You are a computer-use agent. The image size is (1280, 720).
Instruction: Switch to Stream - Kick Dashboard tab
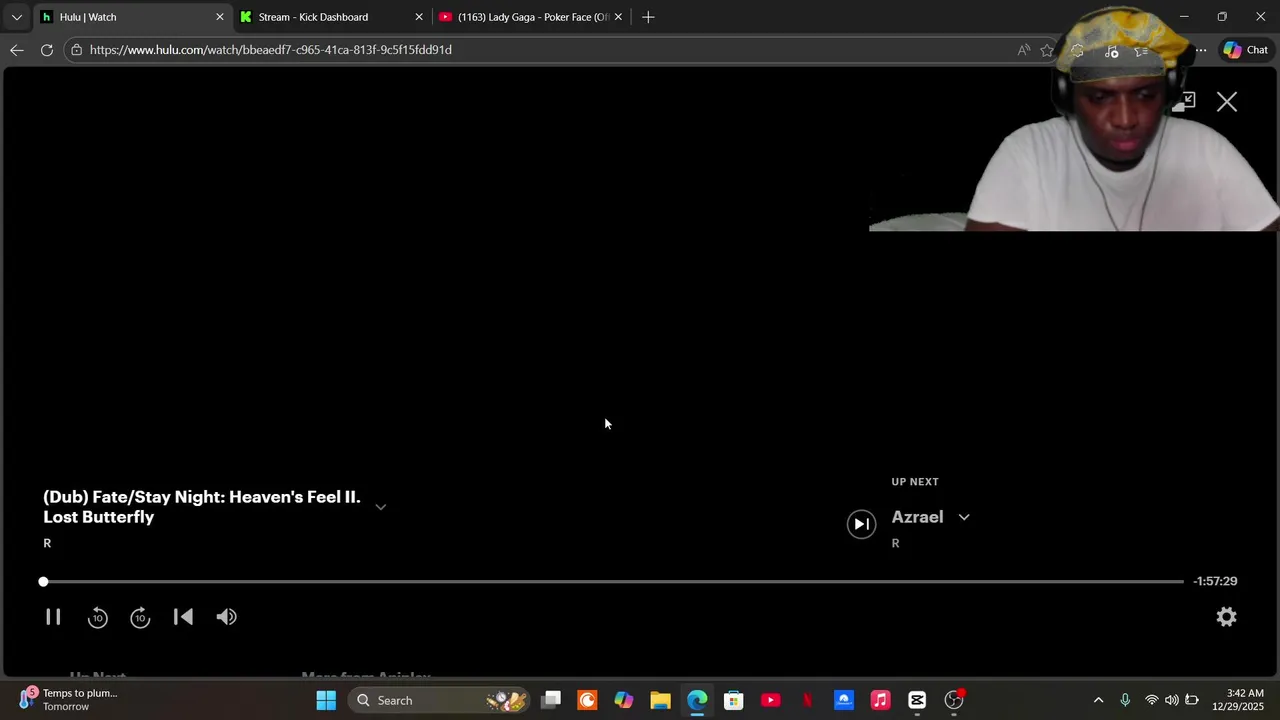(330, 17)
